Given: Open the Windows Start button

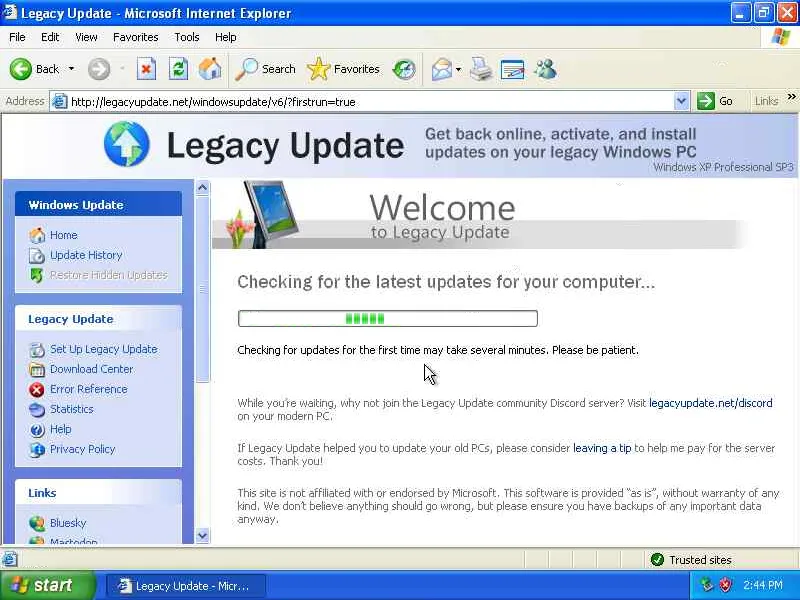Looking at the screenshot, I should tap(47, 585).
